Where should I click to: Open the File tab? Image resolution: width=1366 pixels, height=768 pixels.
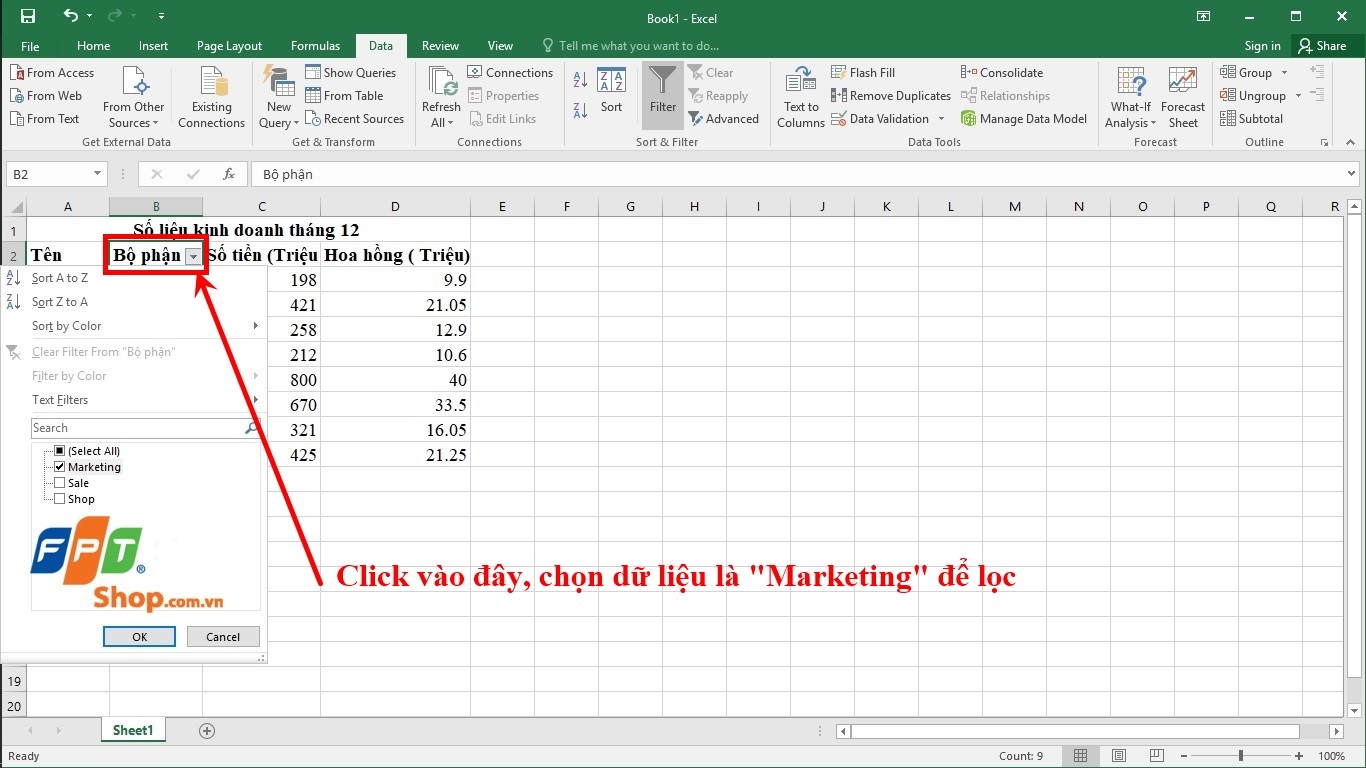(x=30, y=46)
